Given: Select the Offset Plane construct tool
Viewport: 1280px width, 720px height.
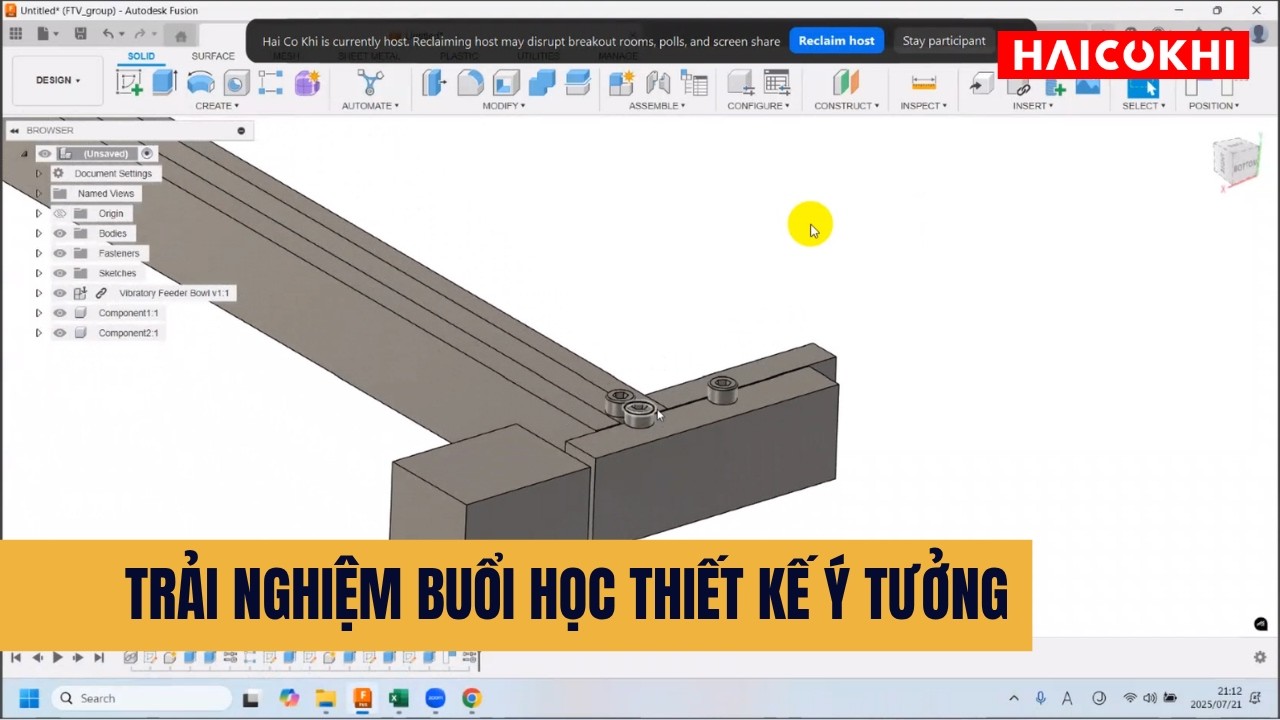Looking at the screenshot, I should pyautogui.click(x=846, y=82).
